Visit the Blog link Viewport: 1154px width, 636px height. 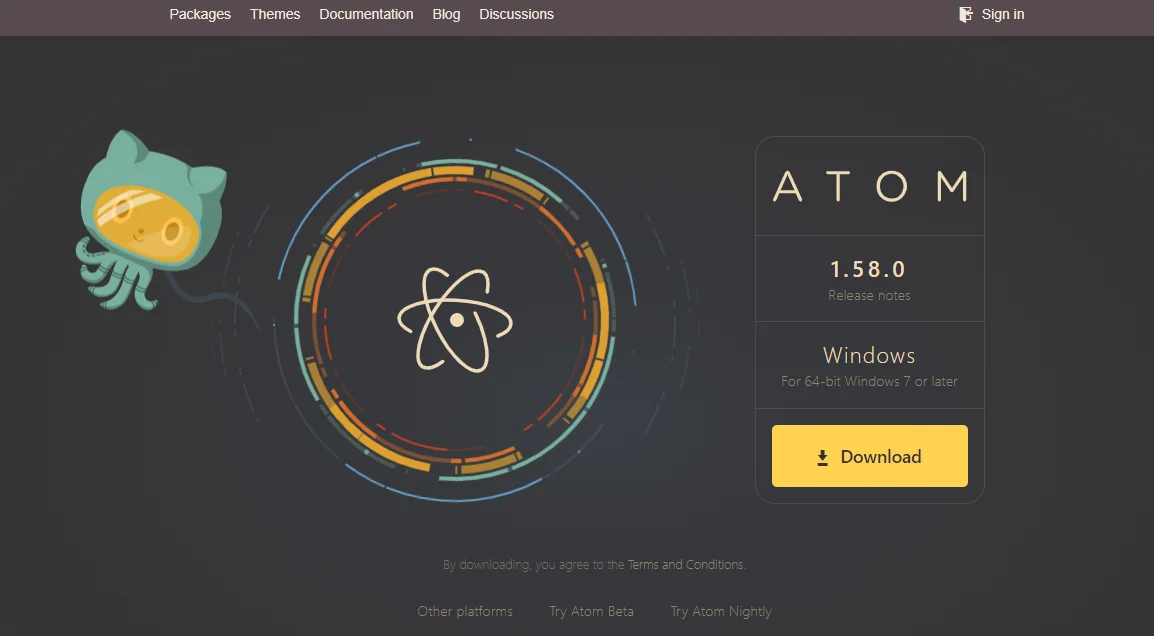click(x=446, y=14)
